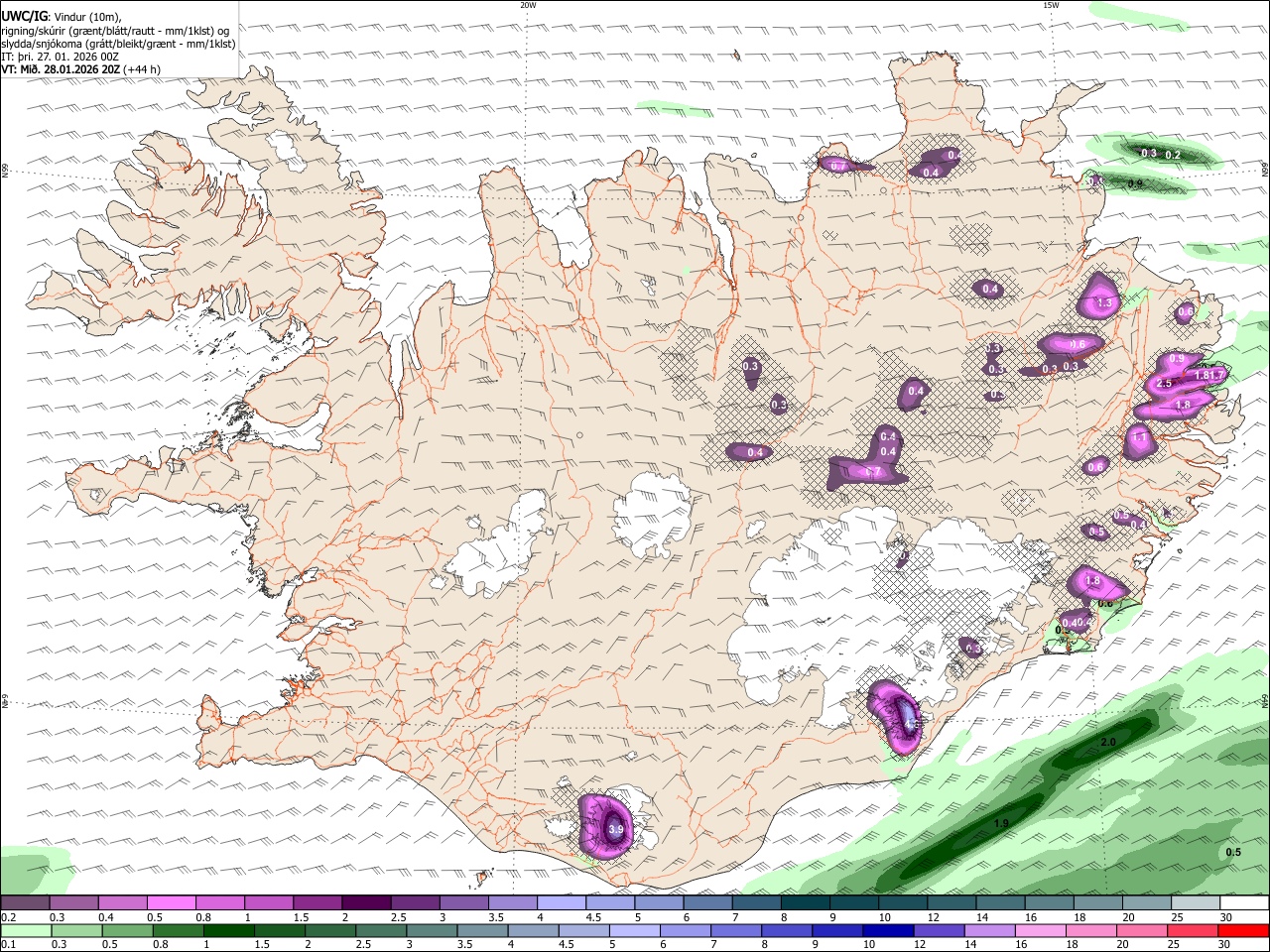Image resolution: width=1270 pixels, height=952 pixels.
Task: Click the 'UWC/IG' bold title text
Action: (x=23, y=15)
